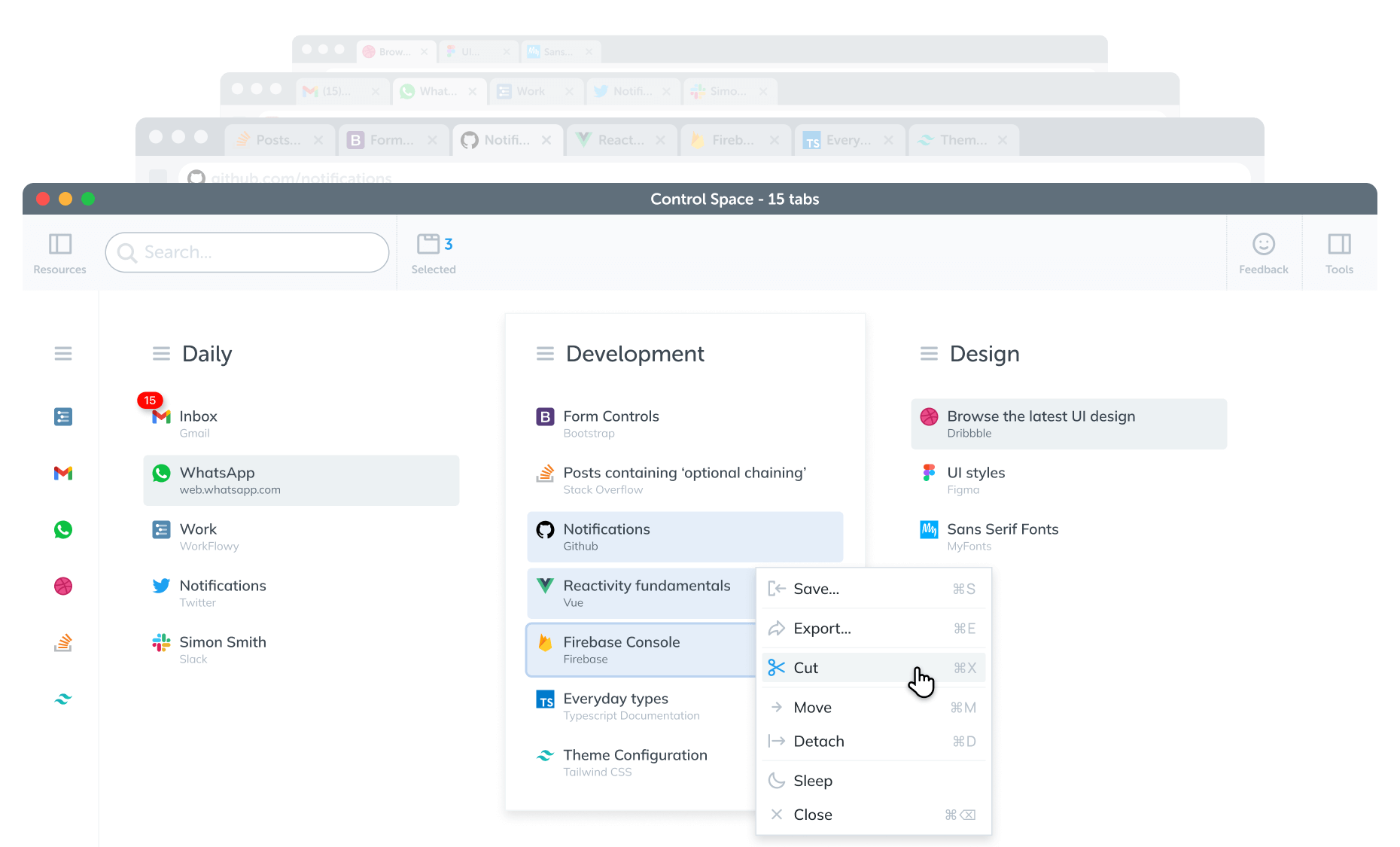This screenshot has height=847, width=1400.
Task: Click the Slack icon beside Simon Smith
Action: (x=161, y=642)
